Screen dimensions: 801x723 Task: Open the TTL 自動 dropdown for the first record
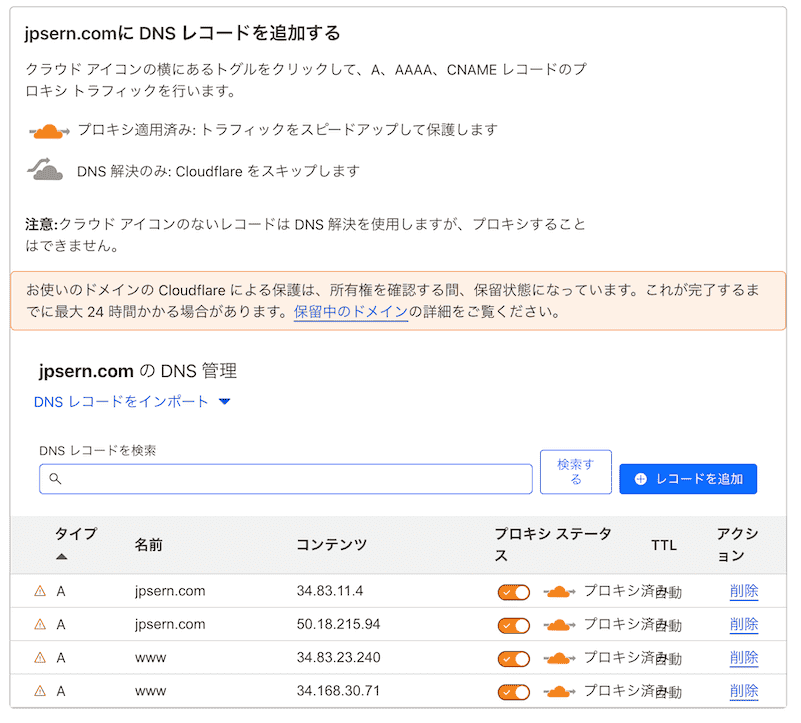tap(668, 591)
